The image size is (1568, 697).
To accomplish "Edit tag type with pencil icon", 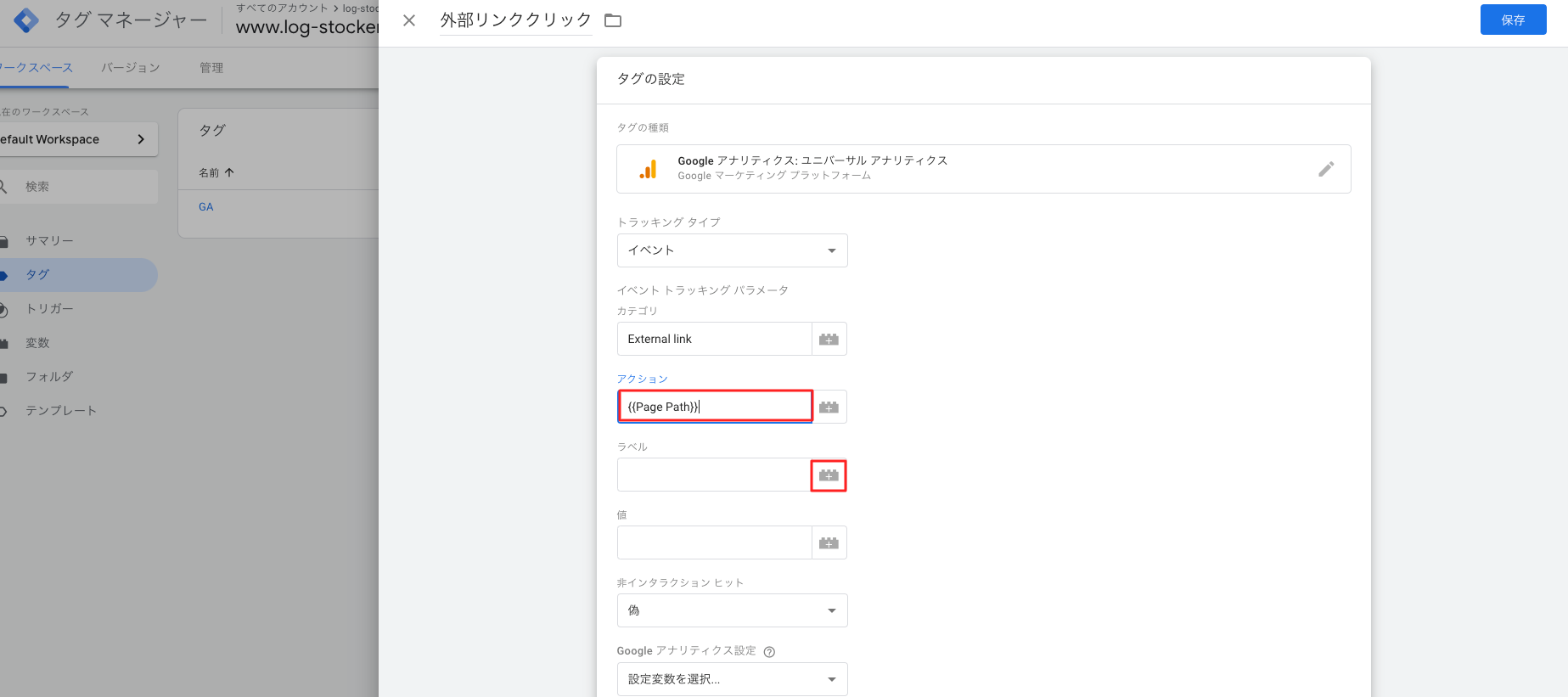I will 1326,169.
